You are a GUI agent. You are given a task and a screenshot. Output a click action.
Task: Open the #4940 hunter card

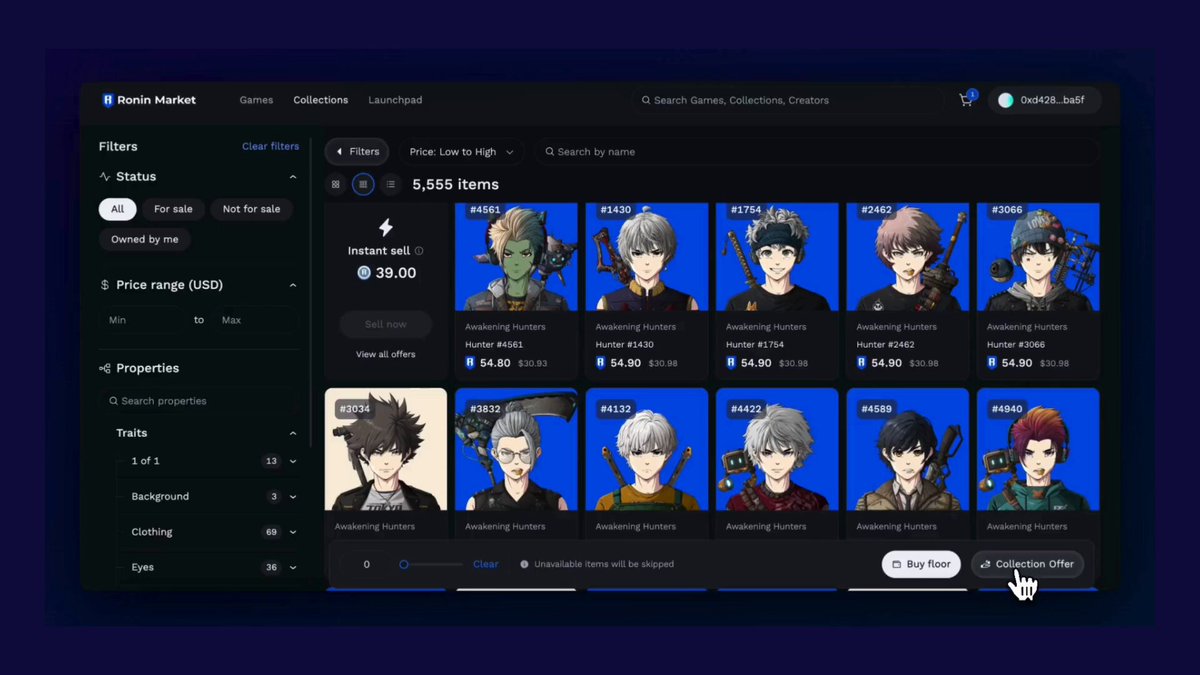pyautogui.click(x=1038, y=463)
